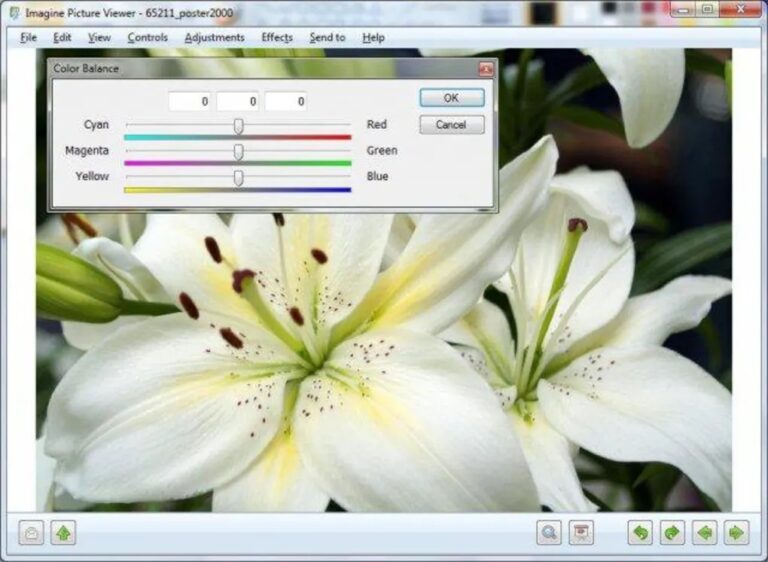Click the first color value input field
The height and width of the screenshot is (562, 768).
click(189, 101)
